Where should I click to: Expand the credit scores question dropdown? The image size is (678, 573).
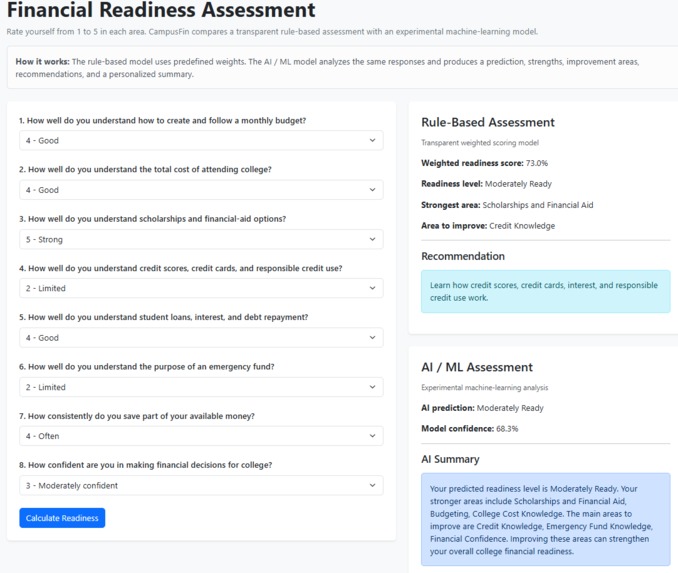pyautogui.click(x=201, y=288)
